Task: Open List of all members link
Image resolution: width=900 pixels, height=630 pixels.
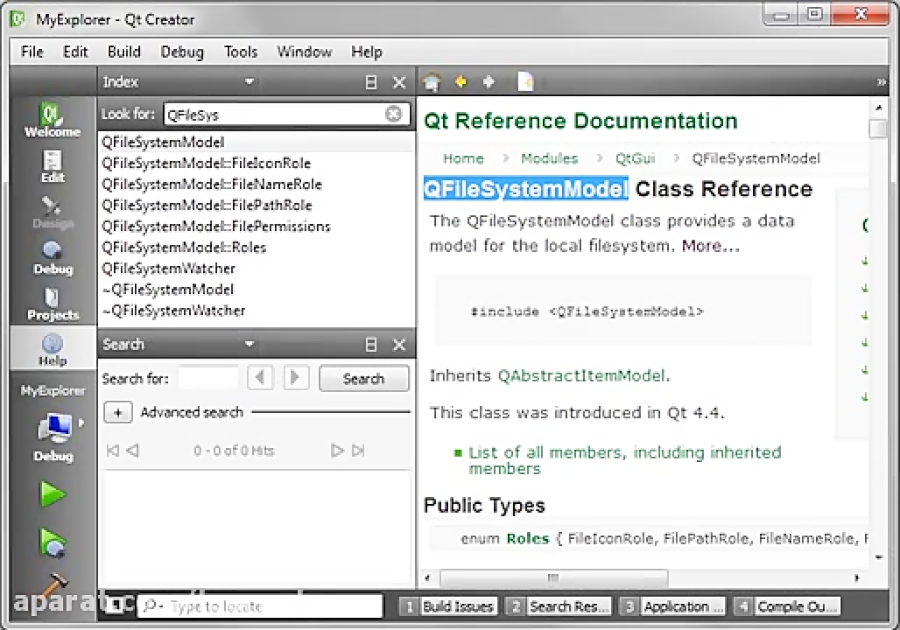Action: pos(624,460)
